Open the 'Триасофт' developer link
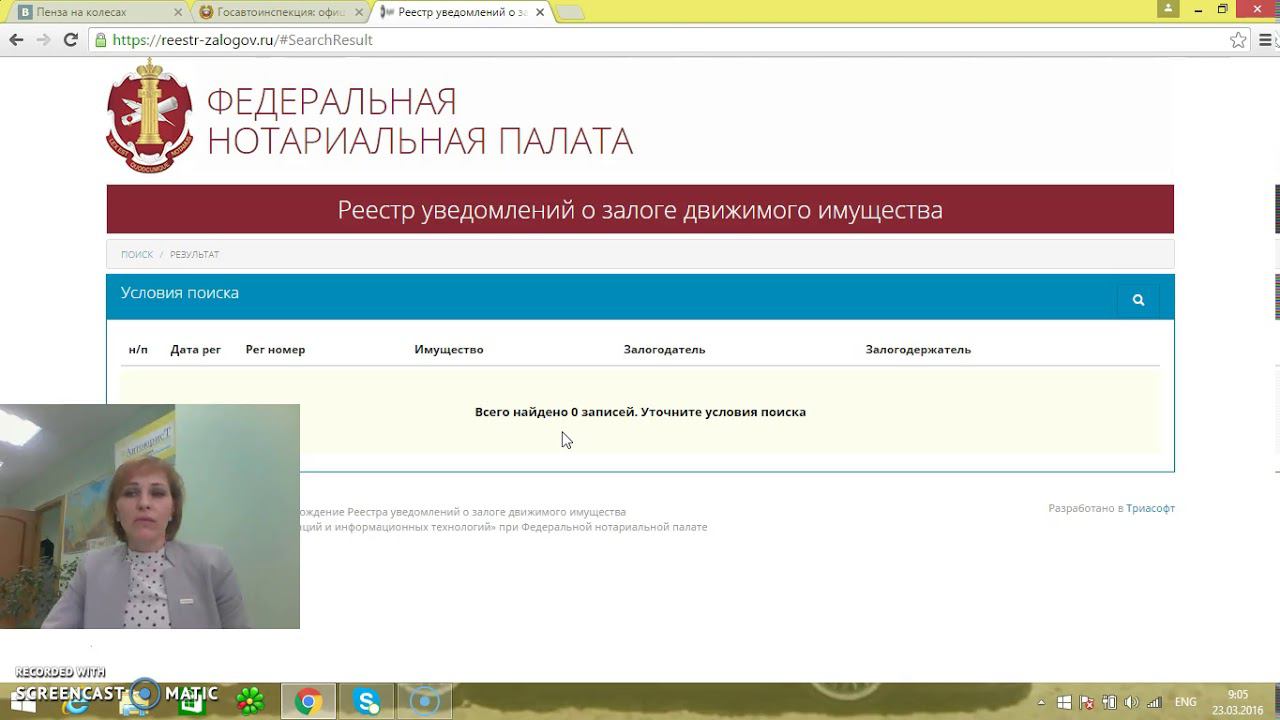The height and width of the screenshot is (720, 1280). point(1150,508)
